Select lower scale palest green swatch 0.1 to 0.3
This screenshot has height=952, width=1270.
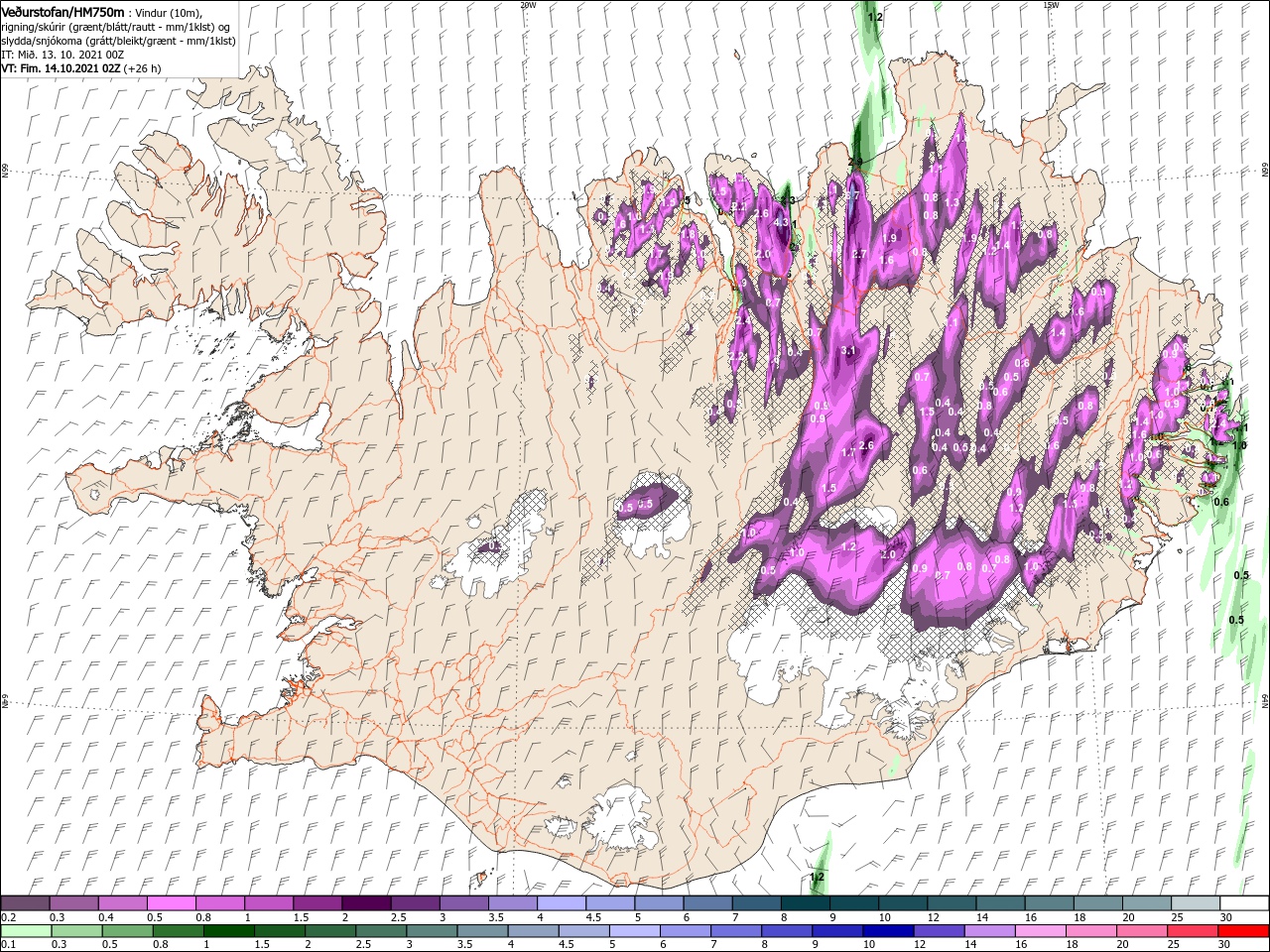(x=25, y=931)
